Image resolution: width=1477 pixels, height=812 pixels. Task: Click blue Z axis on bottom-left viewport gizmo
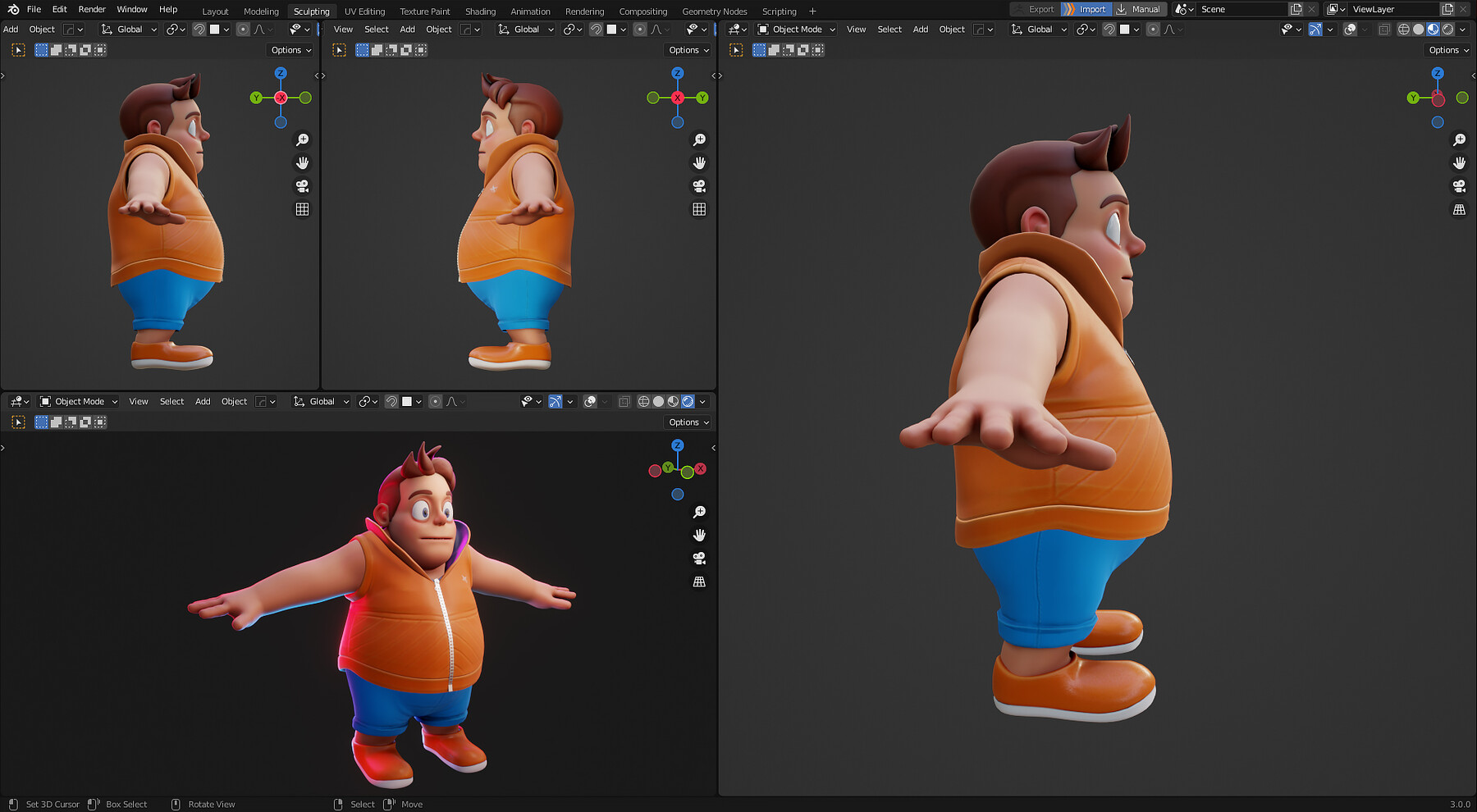(678, 445)
